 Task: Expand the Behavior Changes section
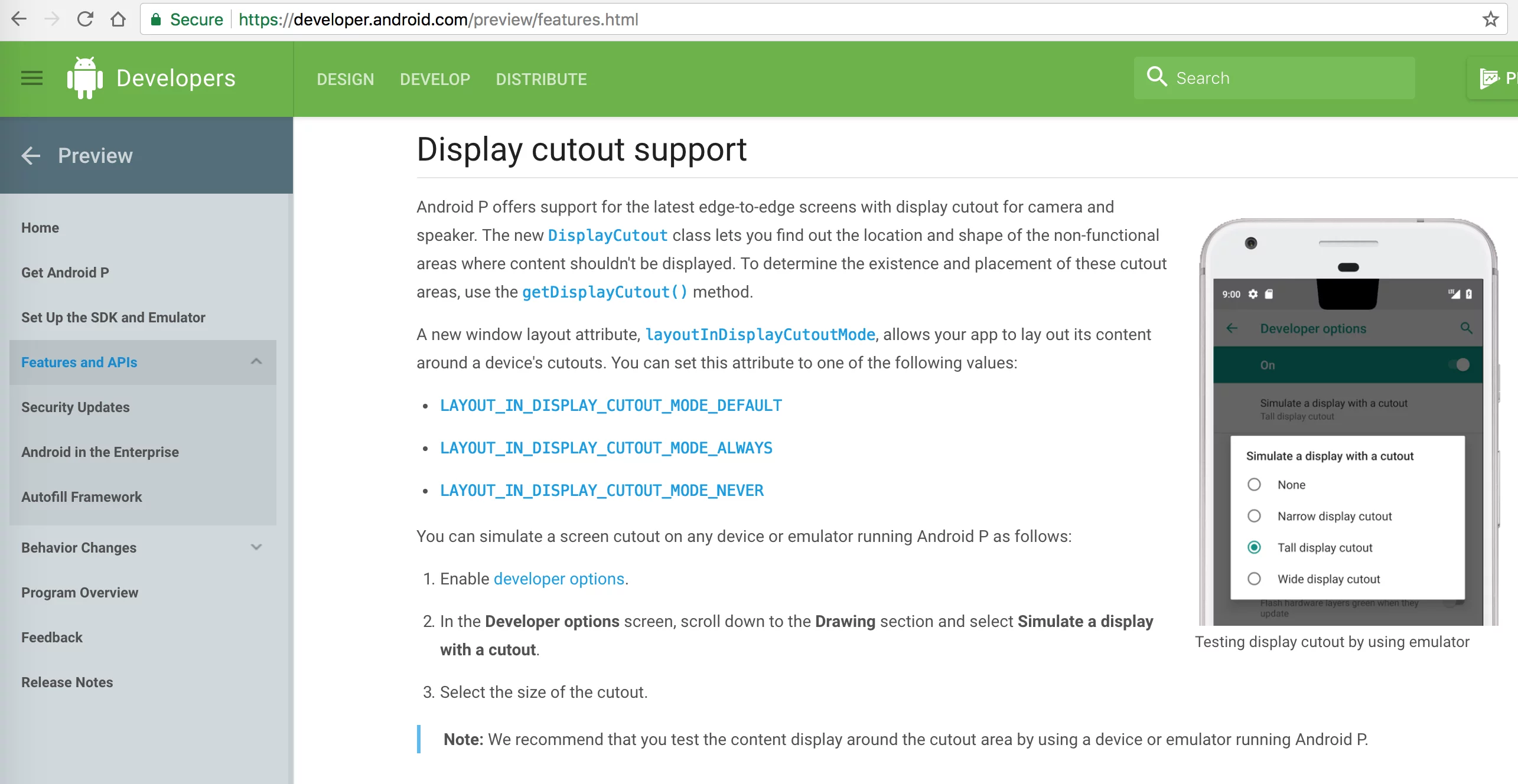click(256, 547)
